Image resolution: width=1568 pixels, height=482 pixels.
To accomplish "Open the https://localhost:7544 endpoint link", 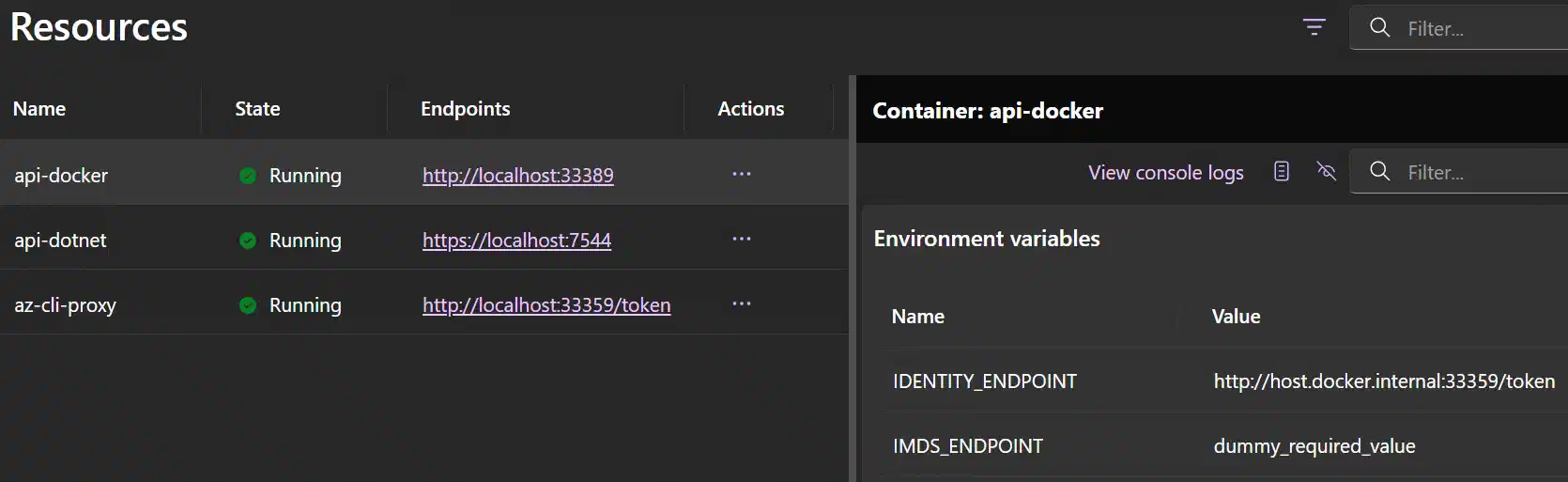I will click(516, 241).
